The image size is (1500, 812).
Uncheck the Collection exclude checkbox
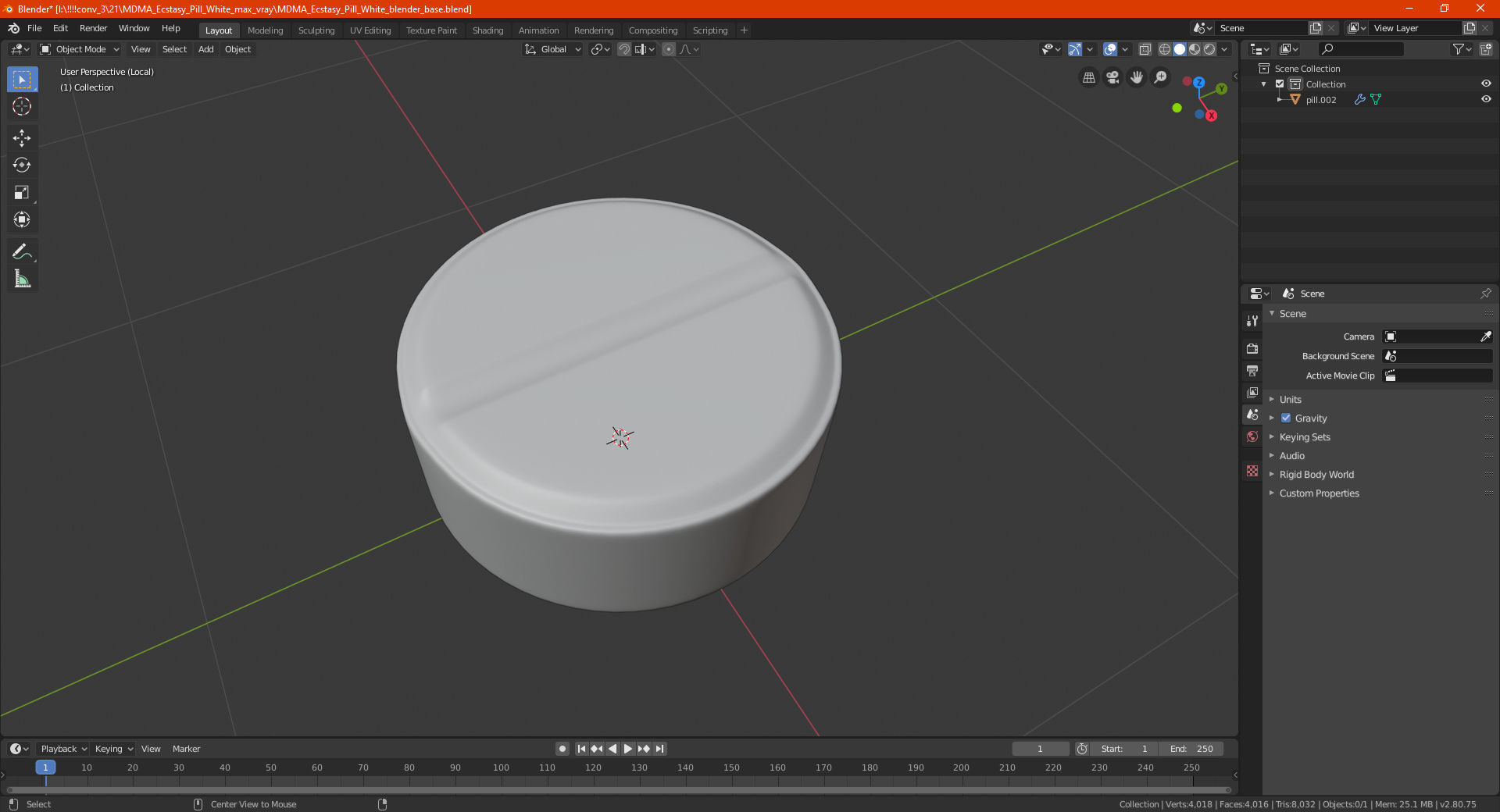click(x=1280, y=84)
